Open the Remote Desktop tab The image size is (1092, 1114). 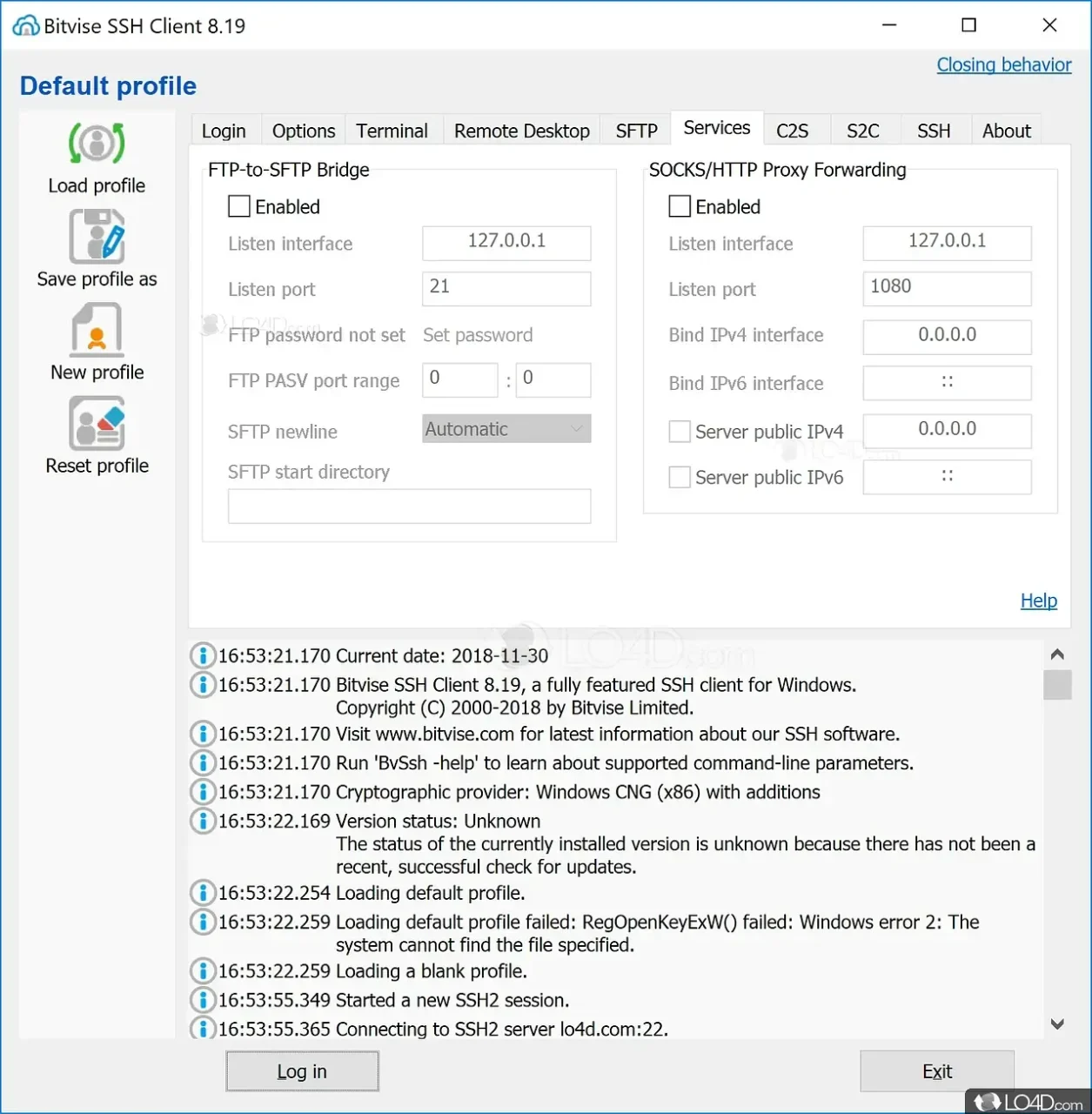(x=521, y=131)
